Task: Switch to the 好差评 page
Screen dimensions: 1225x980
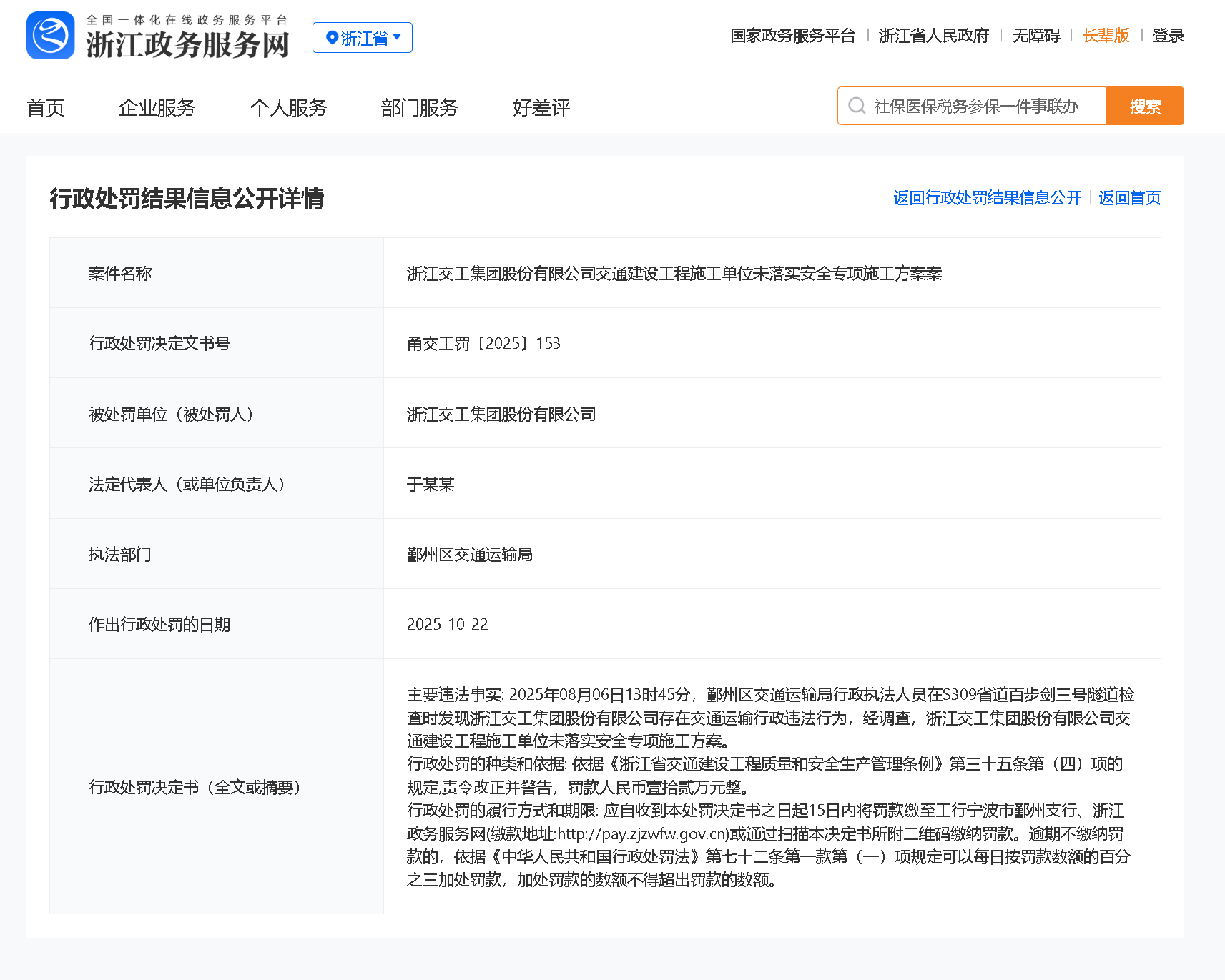Action: [x=541, y=108]
